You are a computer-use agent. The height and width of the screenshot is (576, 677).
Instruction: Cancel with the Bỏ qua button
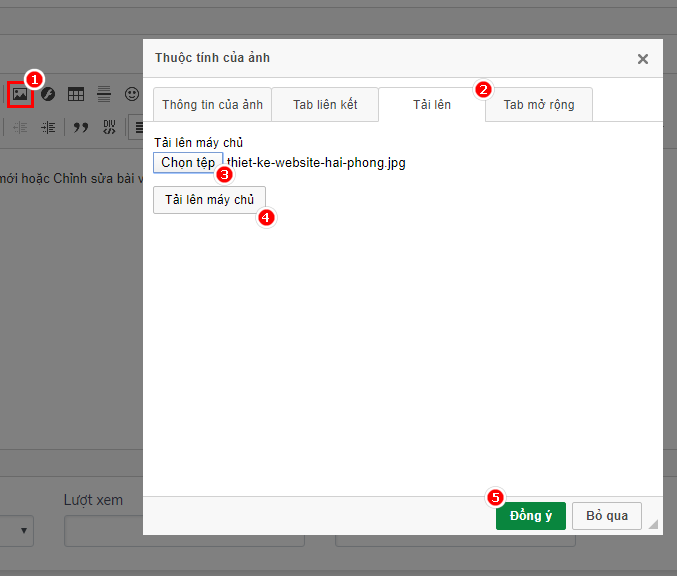coord(607,516)
